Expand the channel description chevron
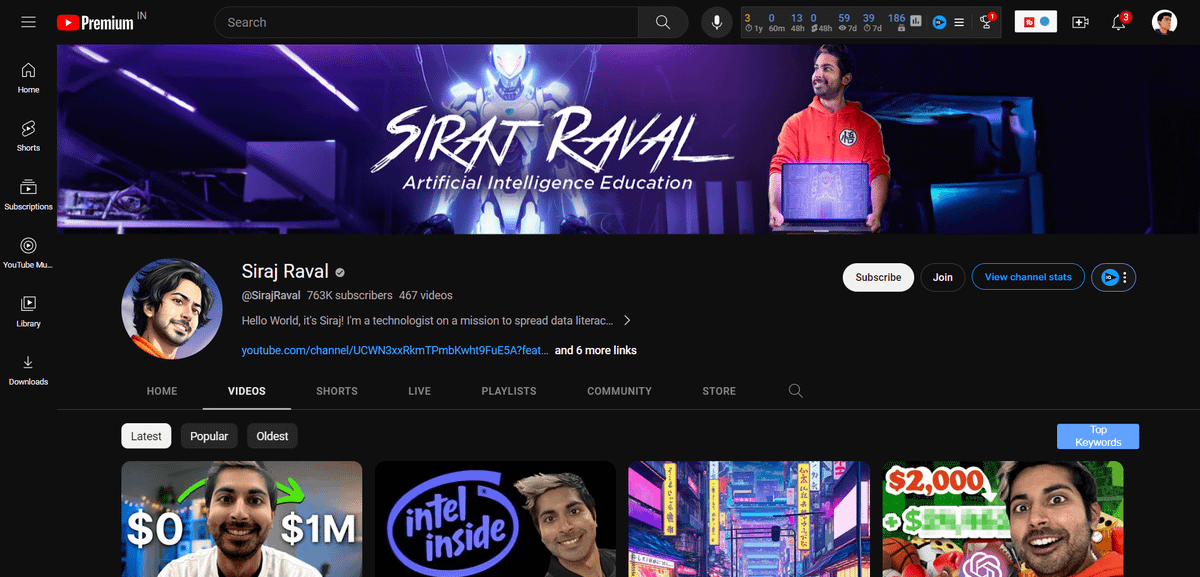Screen dimensions: 1200x577 tap(627, 321)
